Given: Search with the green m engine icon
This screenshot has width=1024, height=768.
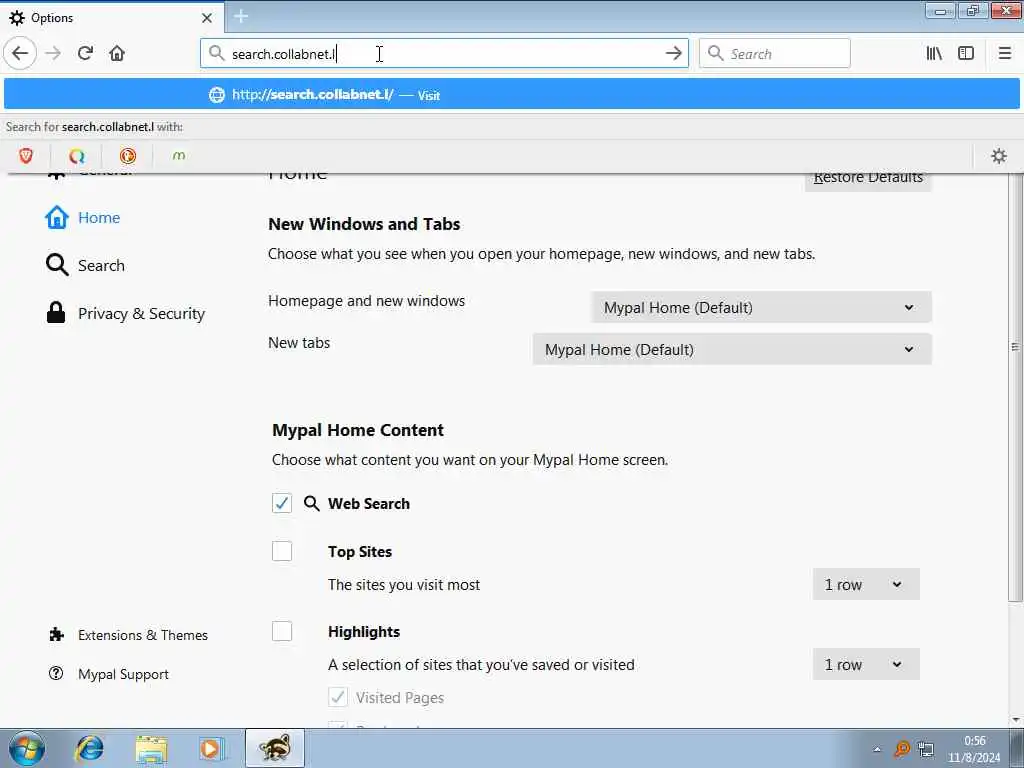Looking at the screenshot, I should [179, 155].
